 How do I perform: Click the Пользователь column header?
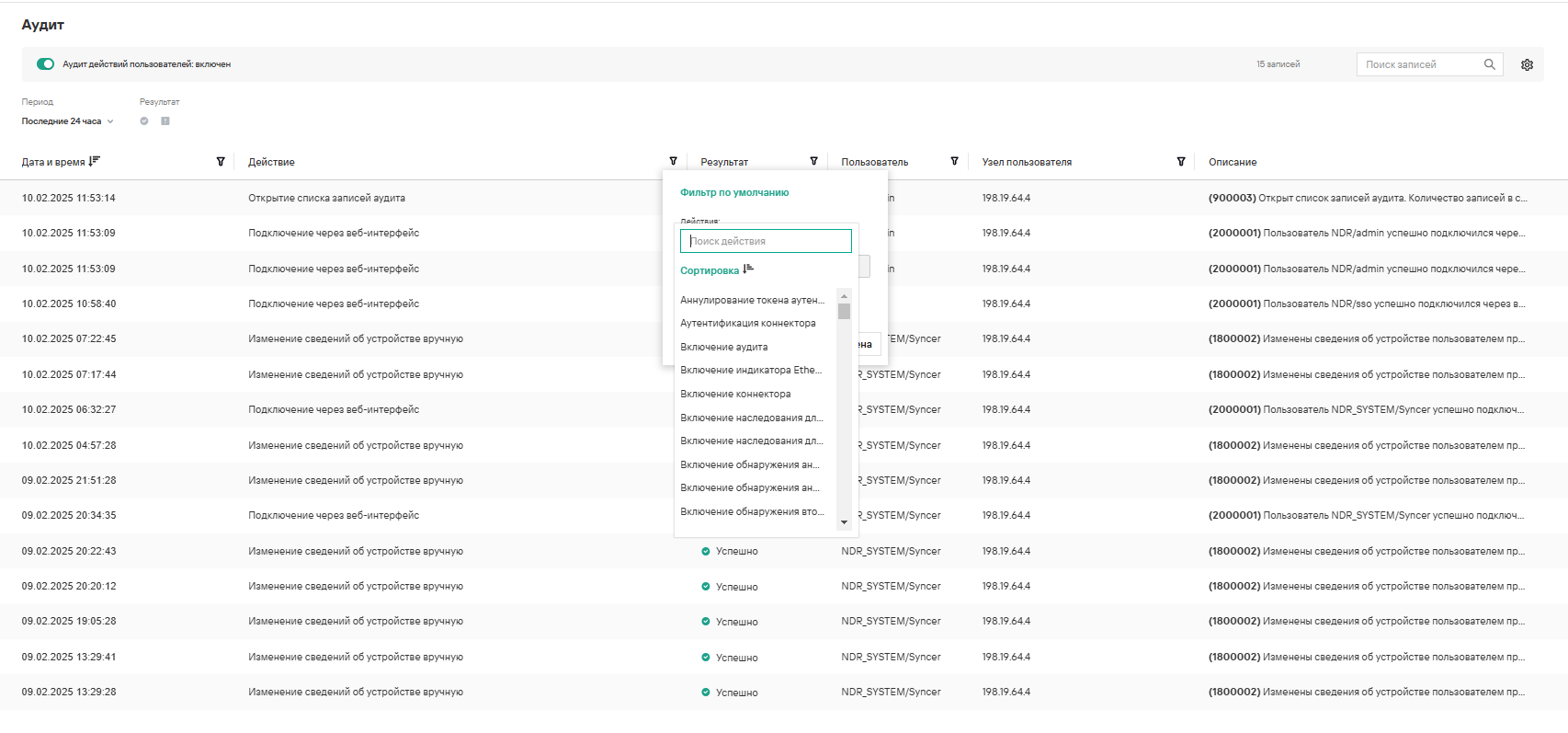coord(875,162)
